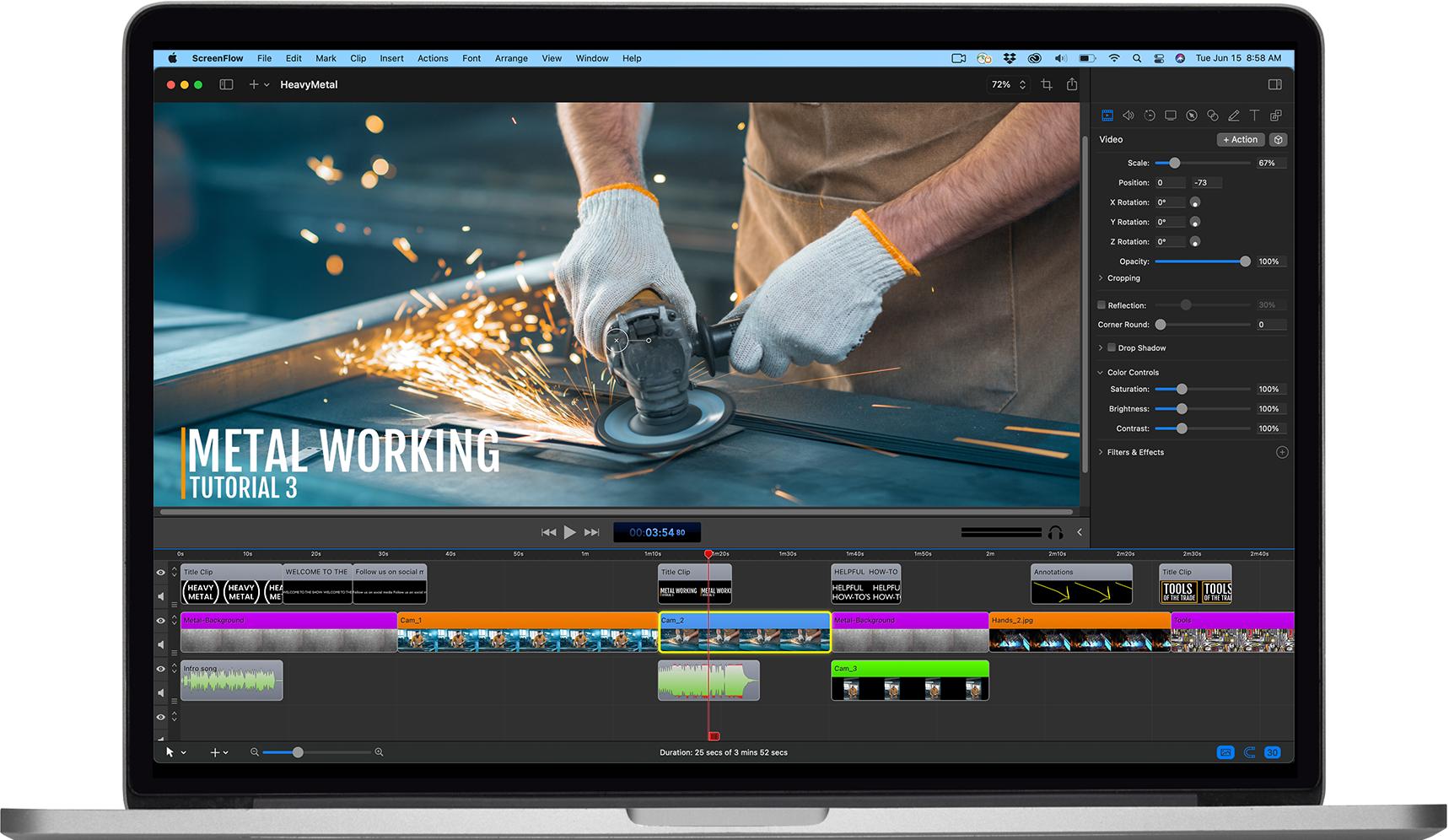Select the Video Motion inspector tab (clock icon)
1449x840 pixels.
[x=1150, y=116]
